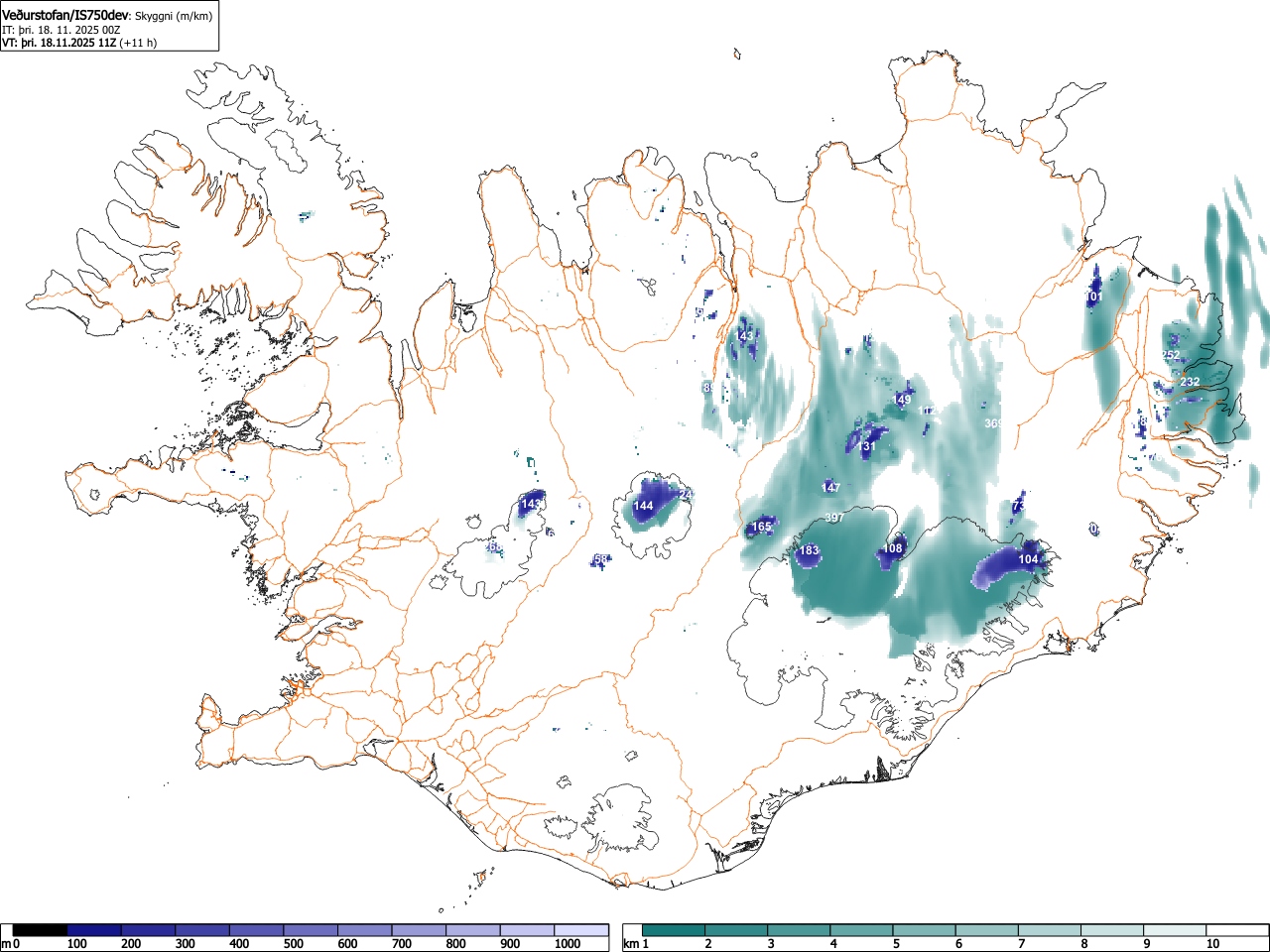
Task: Click the 101 value in the northeast
Action: [x=1094, y=297]
